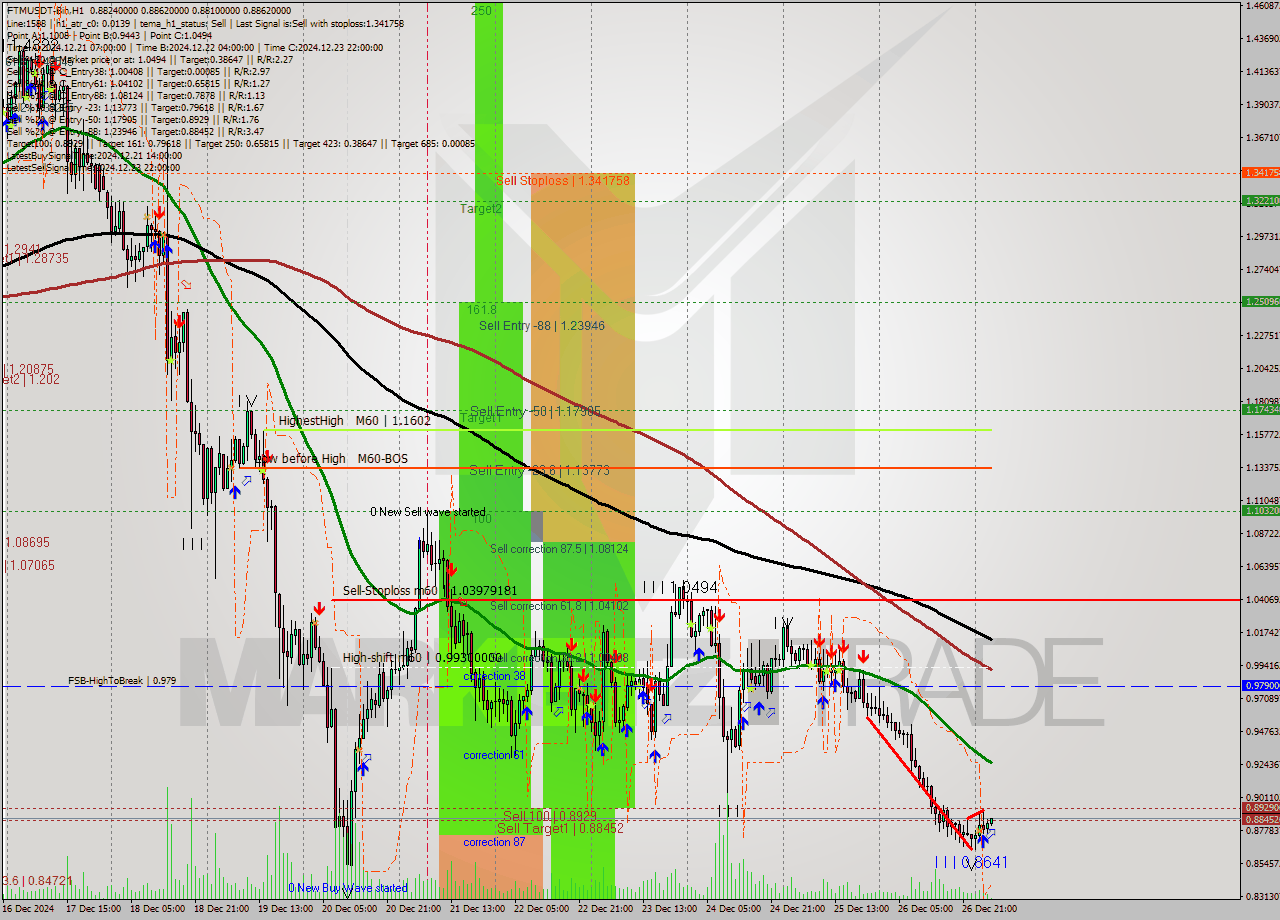
Task: Click the '16 Dec 2024' date on time axis
Action: 28,909
